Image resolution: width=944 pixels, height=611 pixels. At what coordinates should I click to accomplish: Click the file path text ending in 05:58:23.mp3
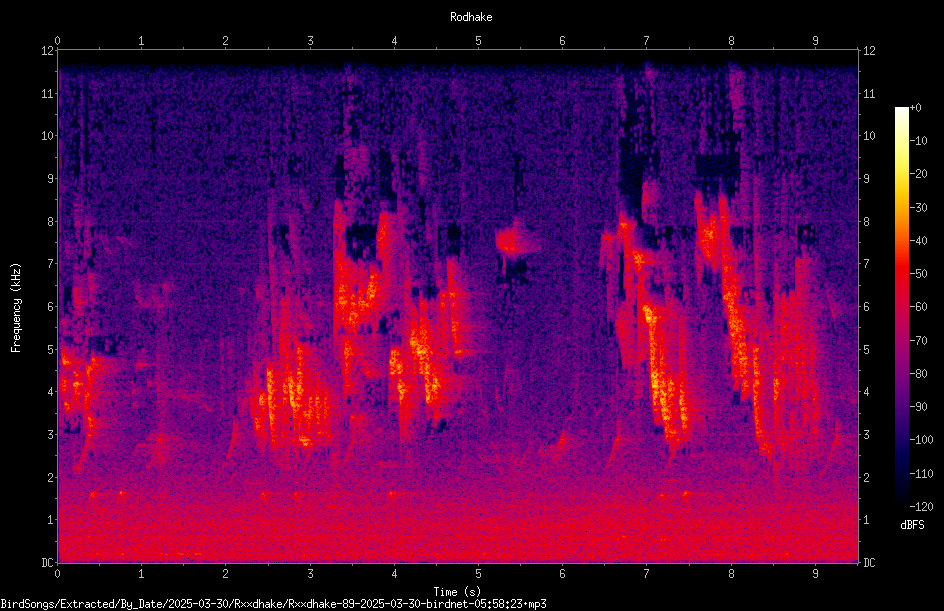point(273,604)
